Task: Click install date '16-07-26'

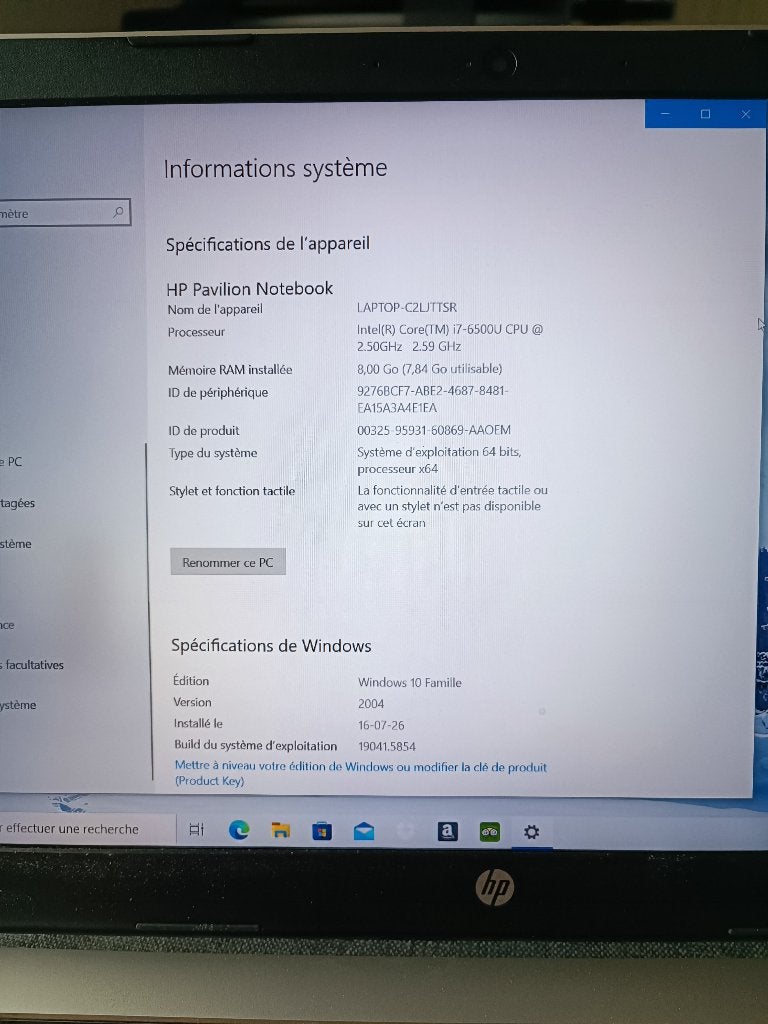Action: click(x=381, y=726)
